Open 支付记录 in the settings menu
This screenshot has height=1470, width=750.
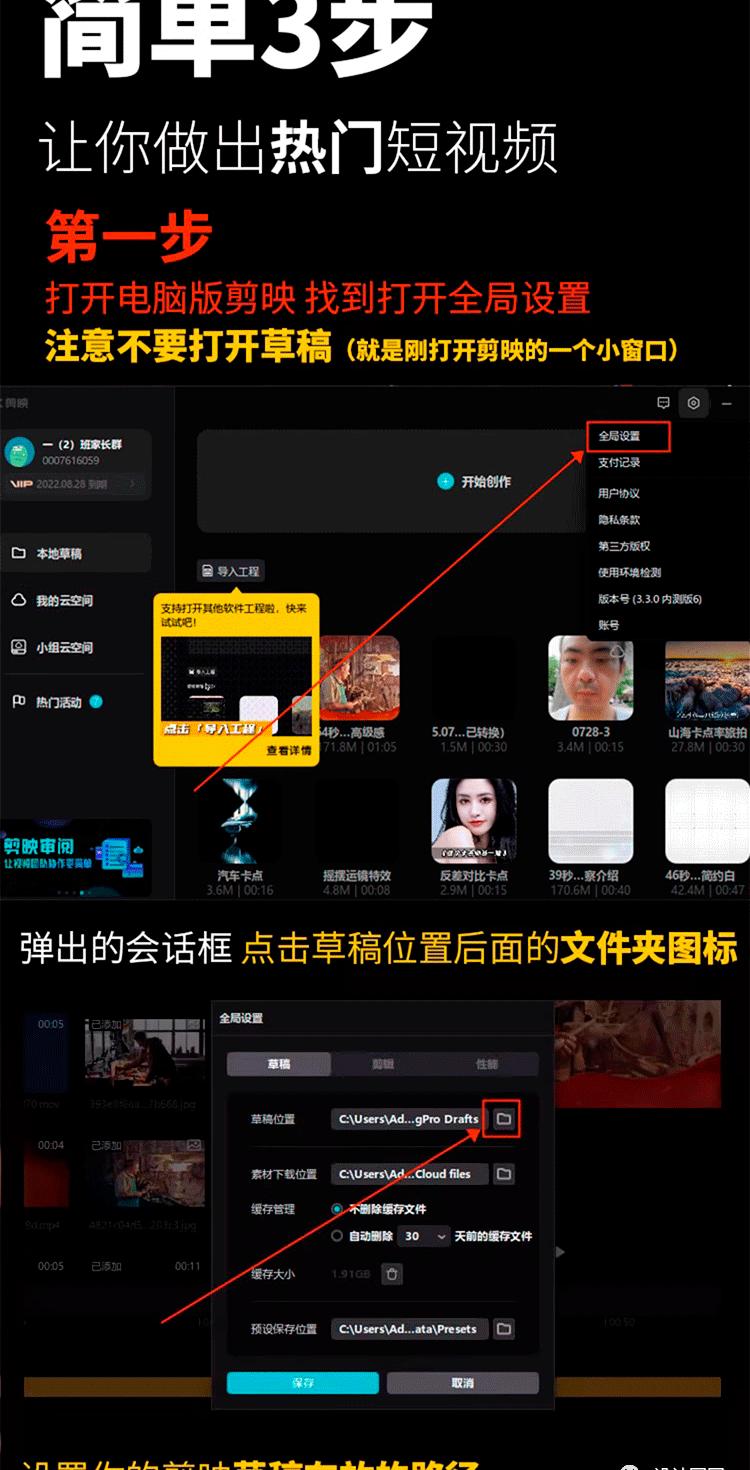[x=619, y=463]
